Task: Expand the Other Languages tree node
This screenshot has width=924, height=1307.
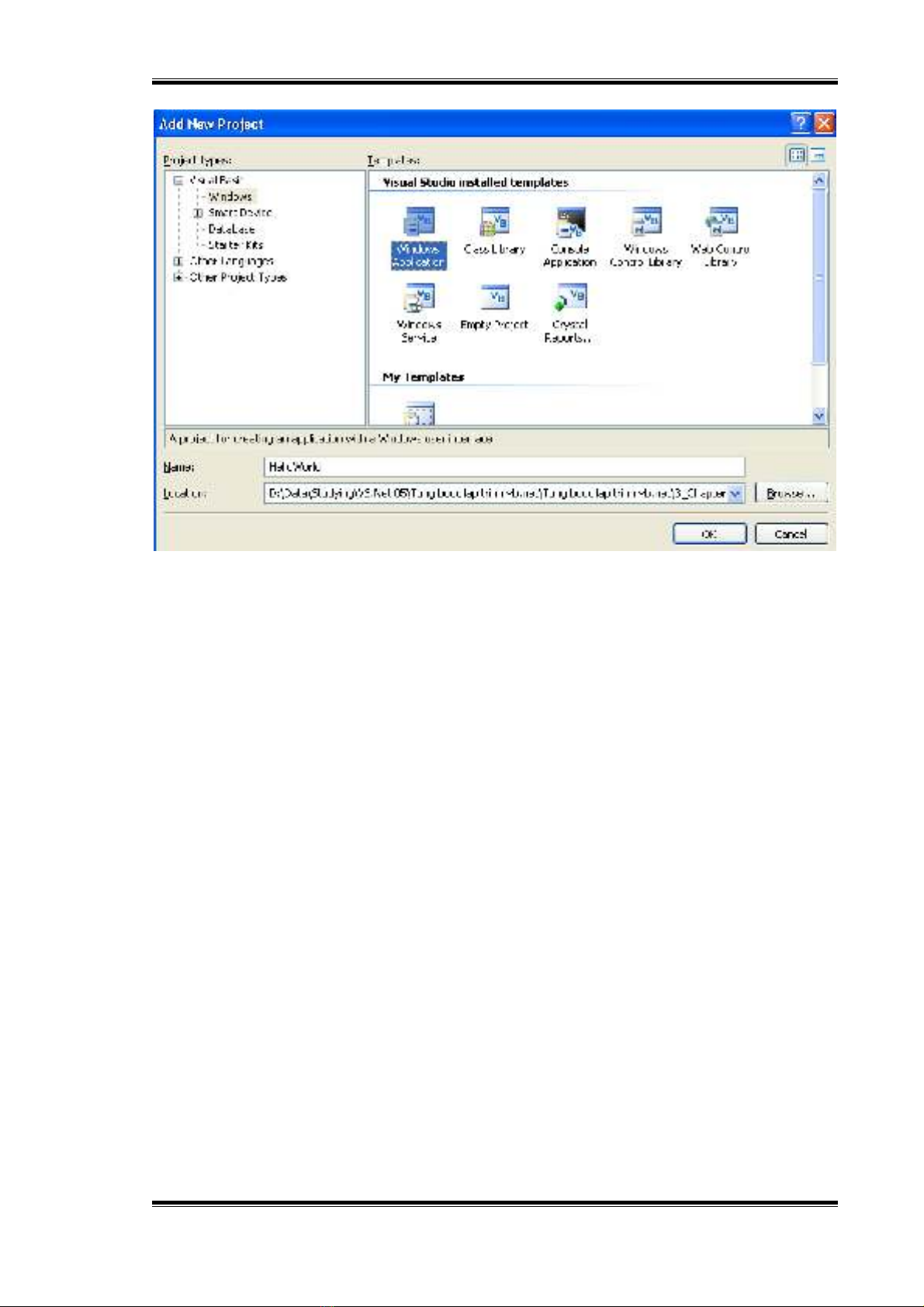Action: pos(178,262)
